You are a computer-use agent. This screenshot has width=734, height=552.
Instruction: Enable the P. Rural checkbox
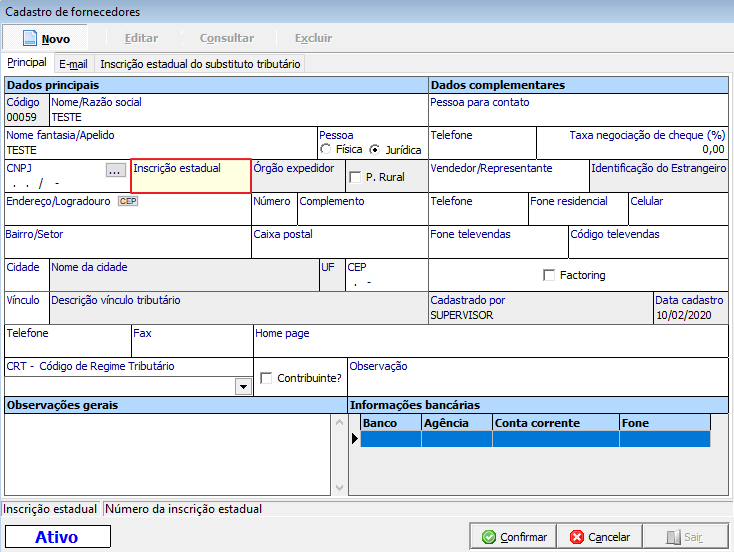pyautogui.click(x=355, y=177)
